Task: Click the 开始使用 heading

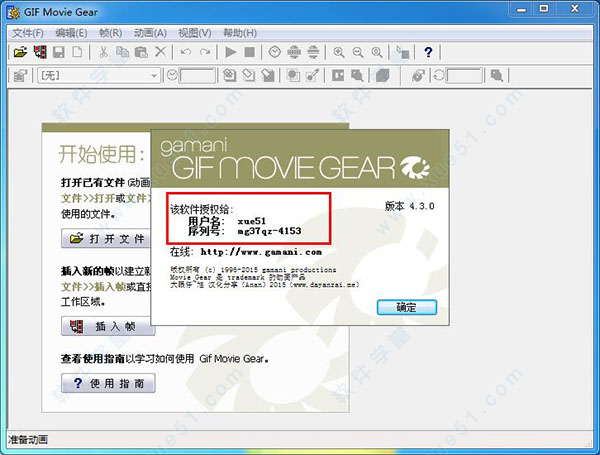Action: [x=102, y=155]
